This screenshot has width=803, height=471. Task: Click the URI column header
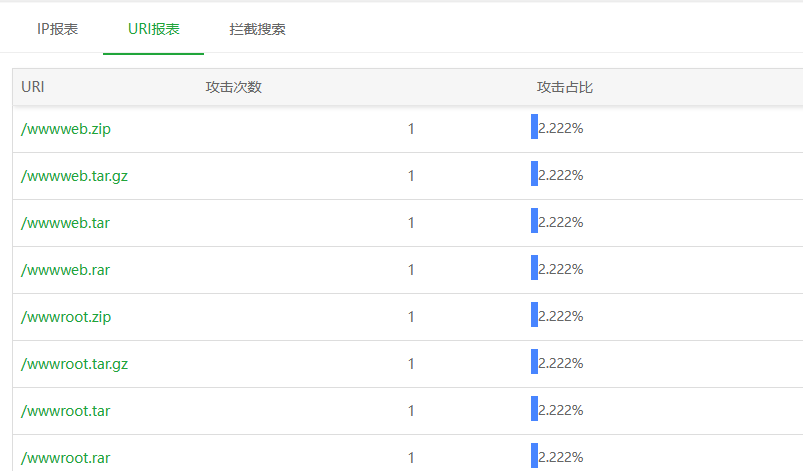33,87
